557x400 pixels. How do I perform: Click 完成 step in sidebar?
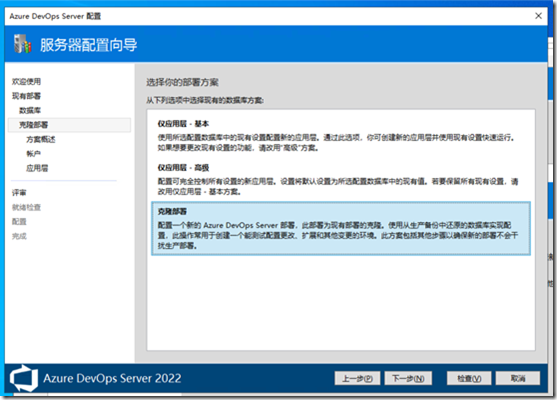[x=19, y=236]
